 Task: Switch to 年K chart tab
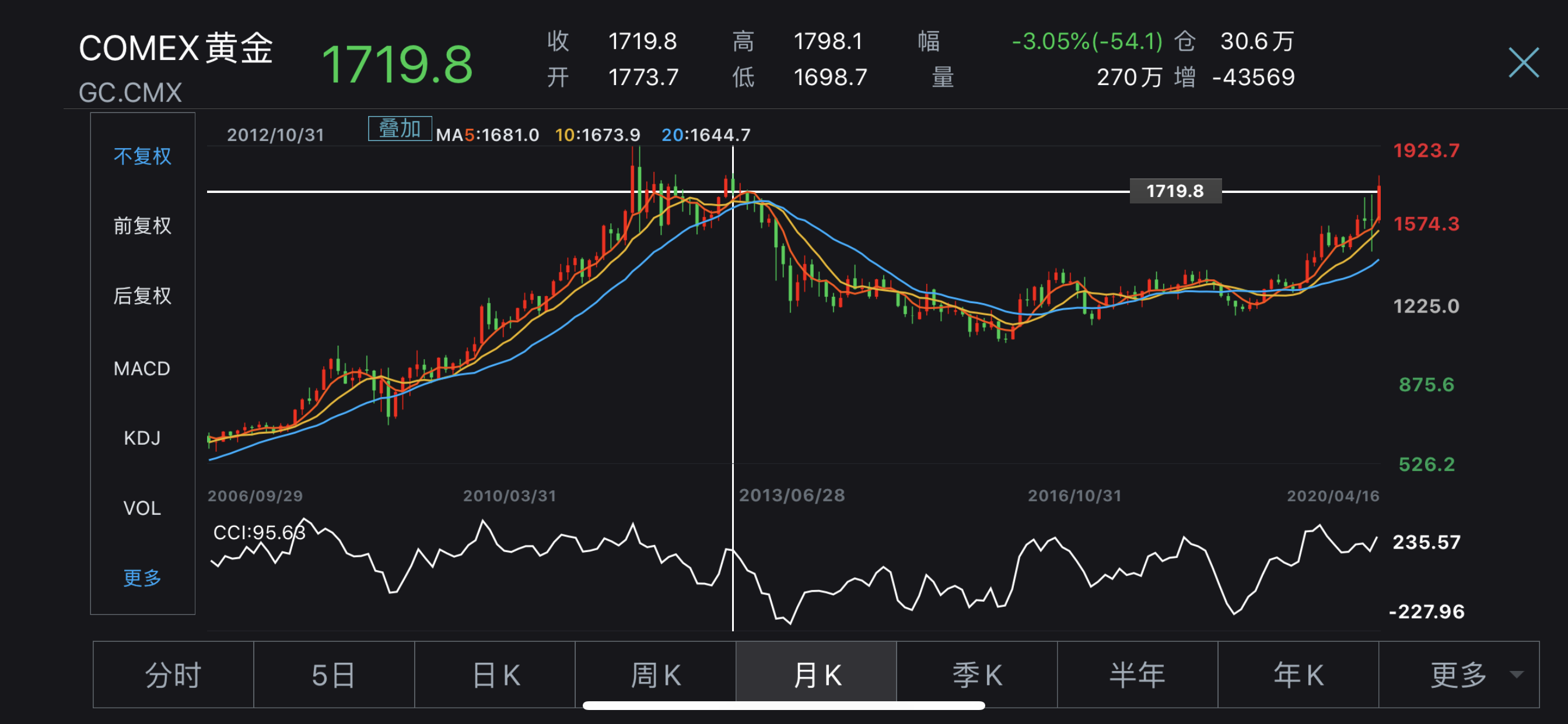pos(1298,674)
